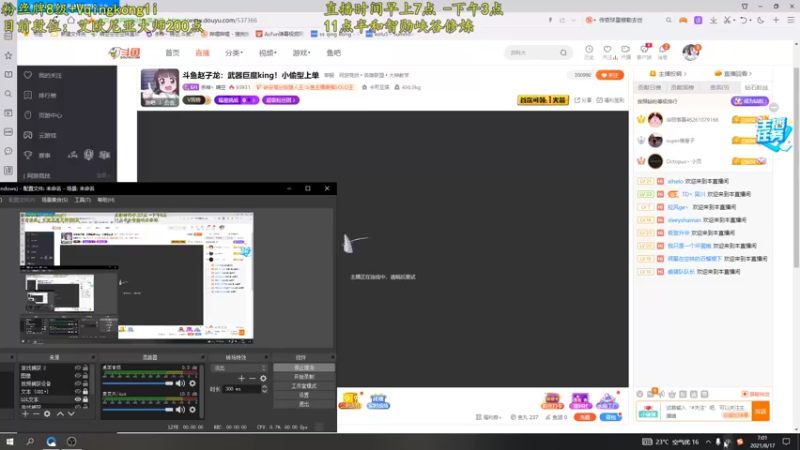800x450 pixels.
Task: Expand the 分类 dropdown in Douyu nav
Action: (x=234, y=53)
